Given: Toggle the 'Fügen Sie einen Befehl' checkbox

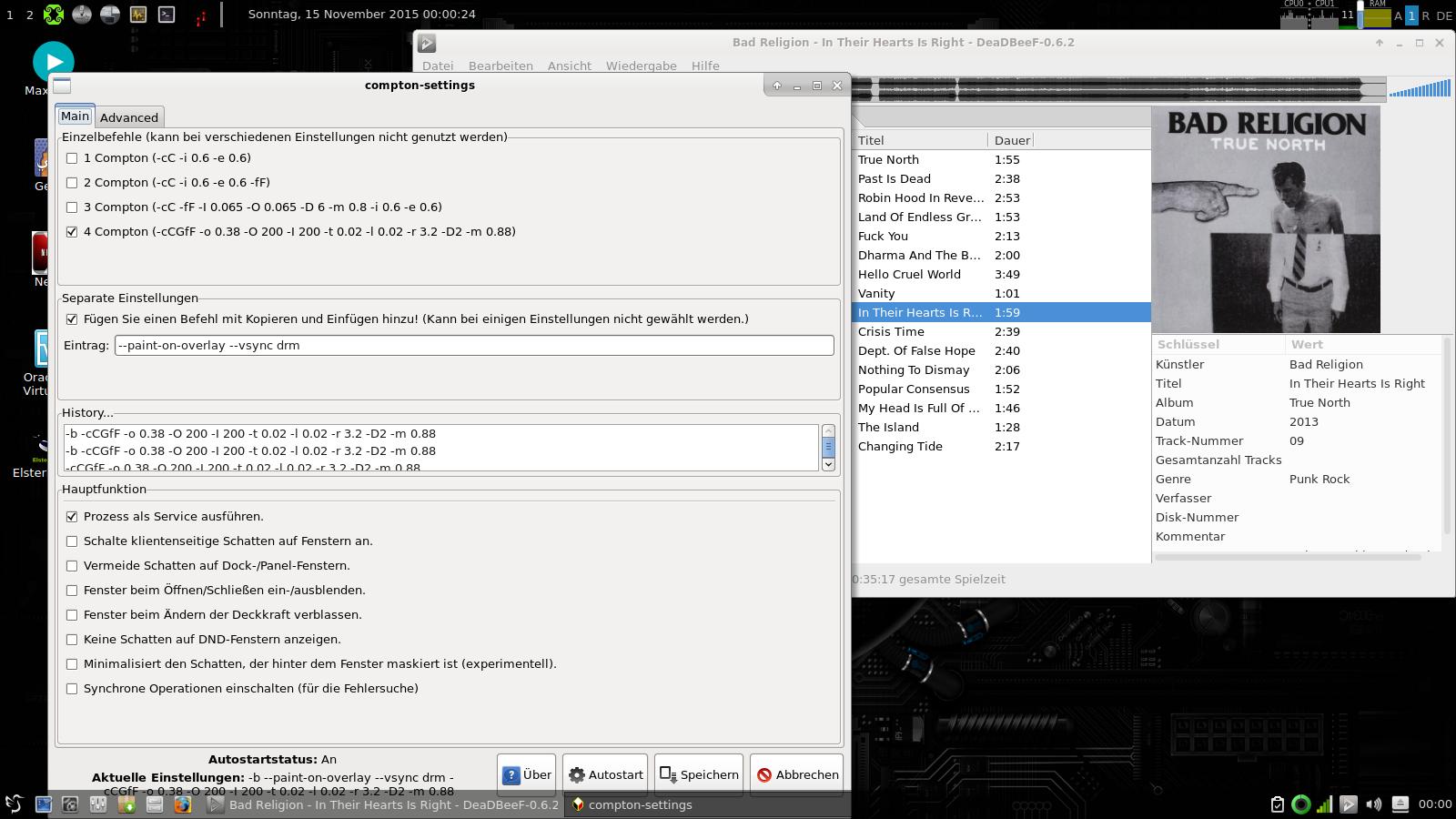Looking at the screenshot, I should click(72, 319).
